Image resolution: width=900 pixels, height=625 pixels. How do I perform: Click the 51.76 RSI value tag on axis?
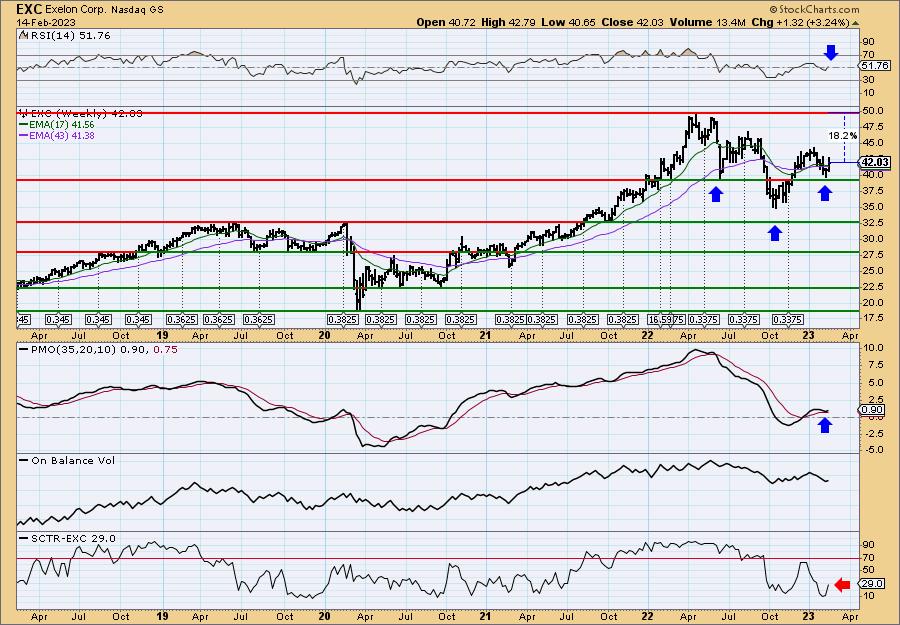click(875, 66)
